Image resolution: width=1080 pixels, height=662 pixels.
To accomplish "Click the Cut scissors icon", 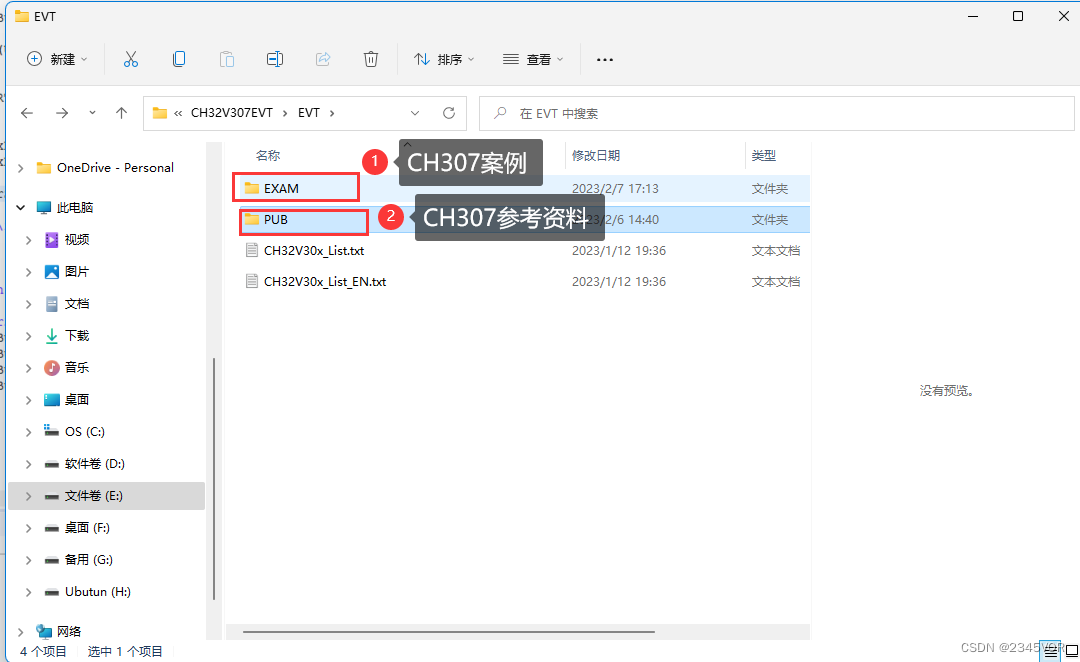I will [x=131, y=59].
